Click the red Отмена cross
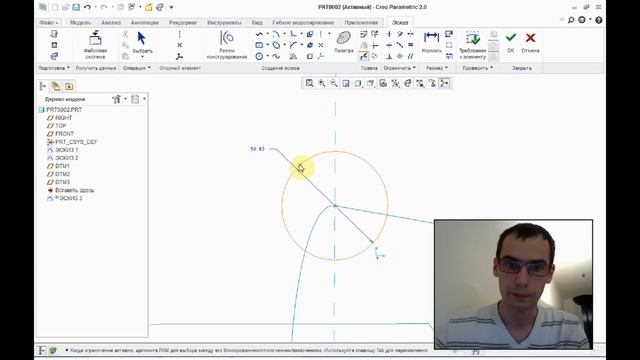The image size is (640, 360). pyautogui.click(x=530, y=38)
